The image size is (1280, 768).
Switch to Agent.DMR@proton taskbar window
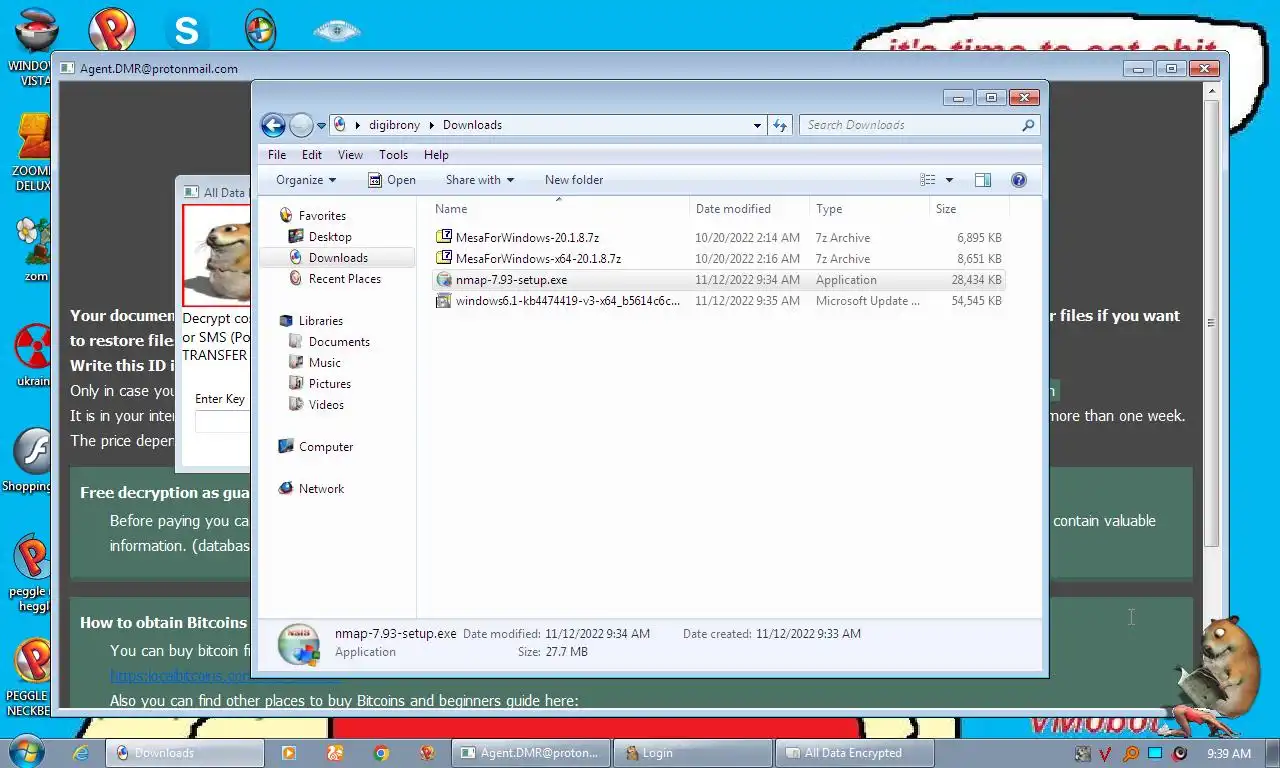click(532, 753)
